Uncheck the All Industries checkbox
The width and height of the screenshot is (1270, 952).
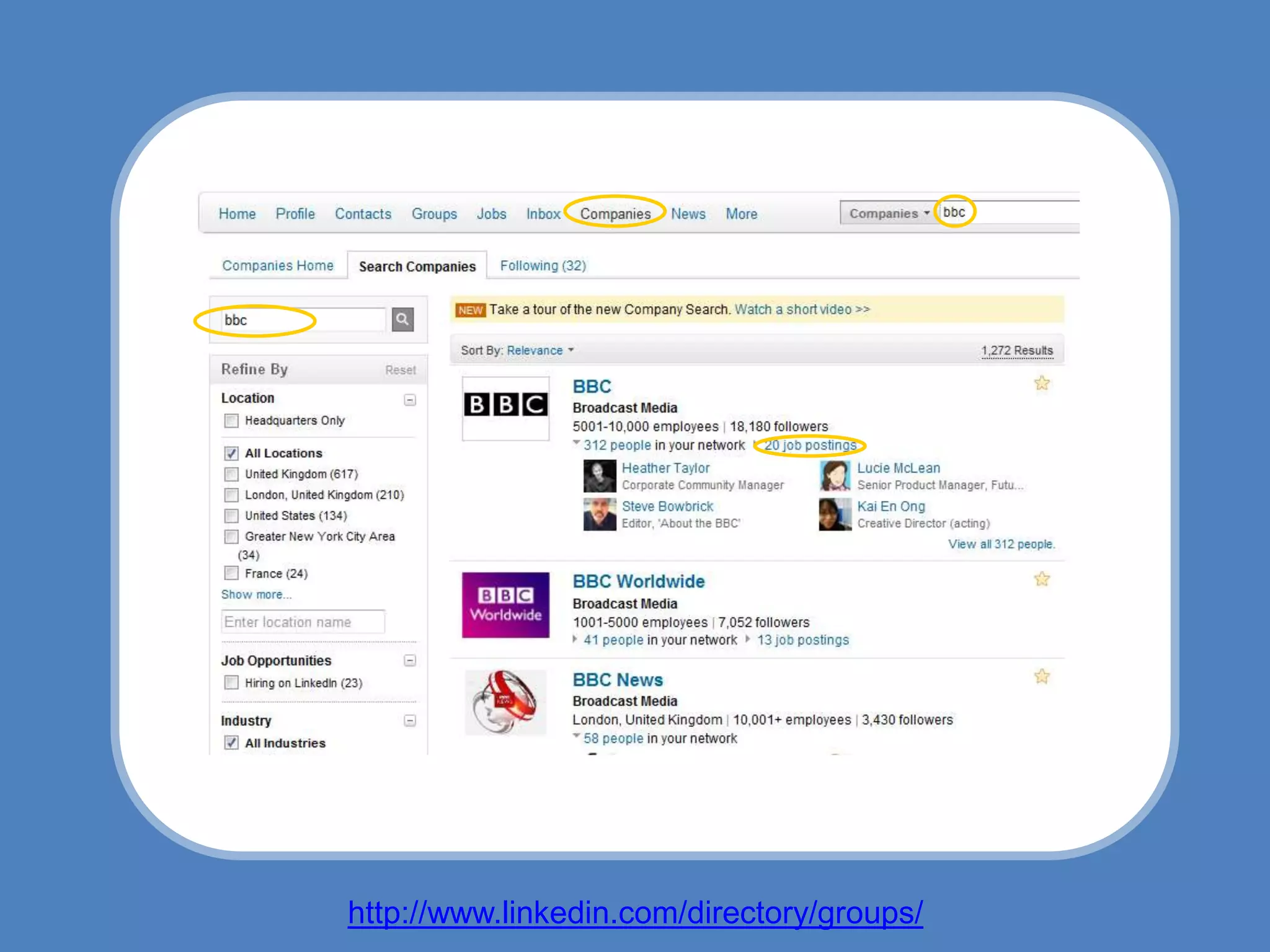231,743
